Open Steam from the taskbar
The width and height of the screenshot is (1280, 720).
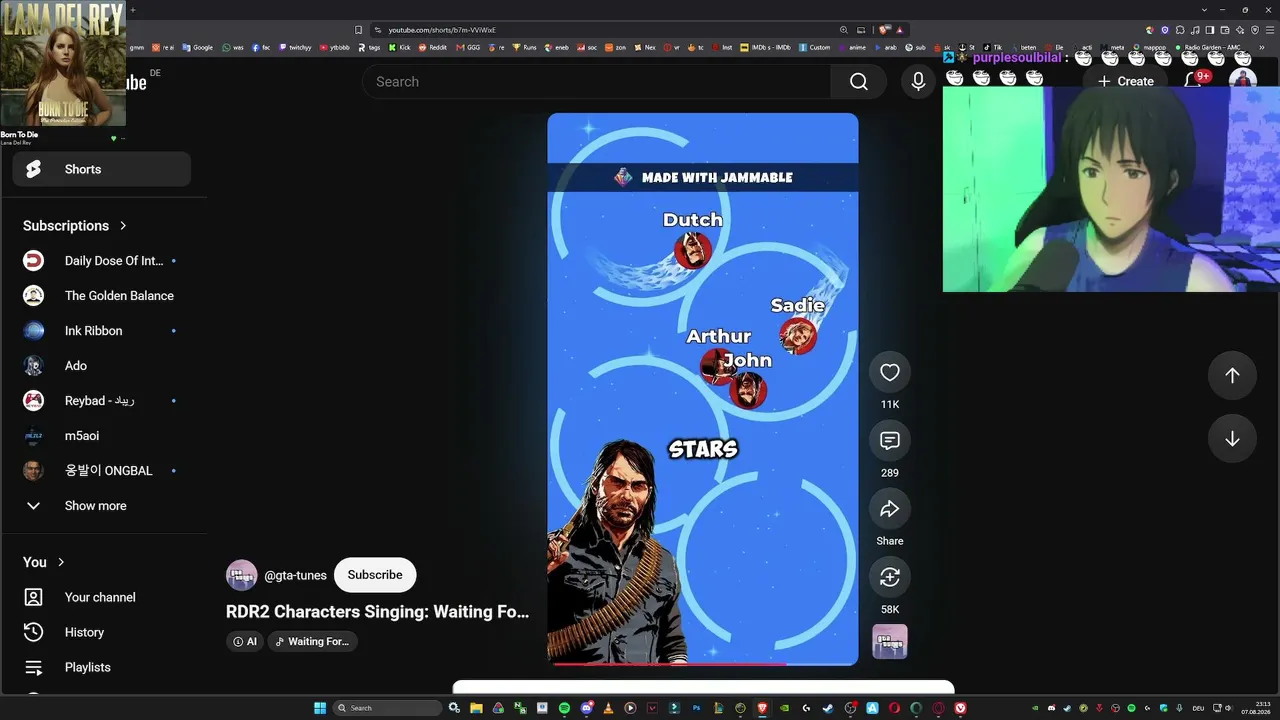point(828,708)
